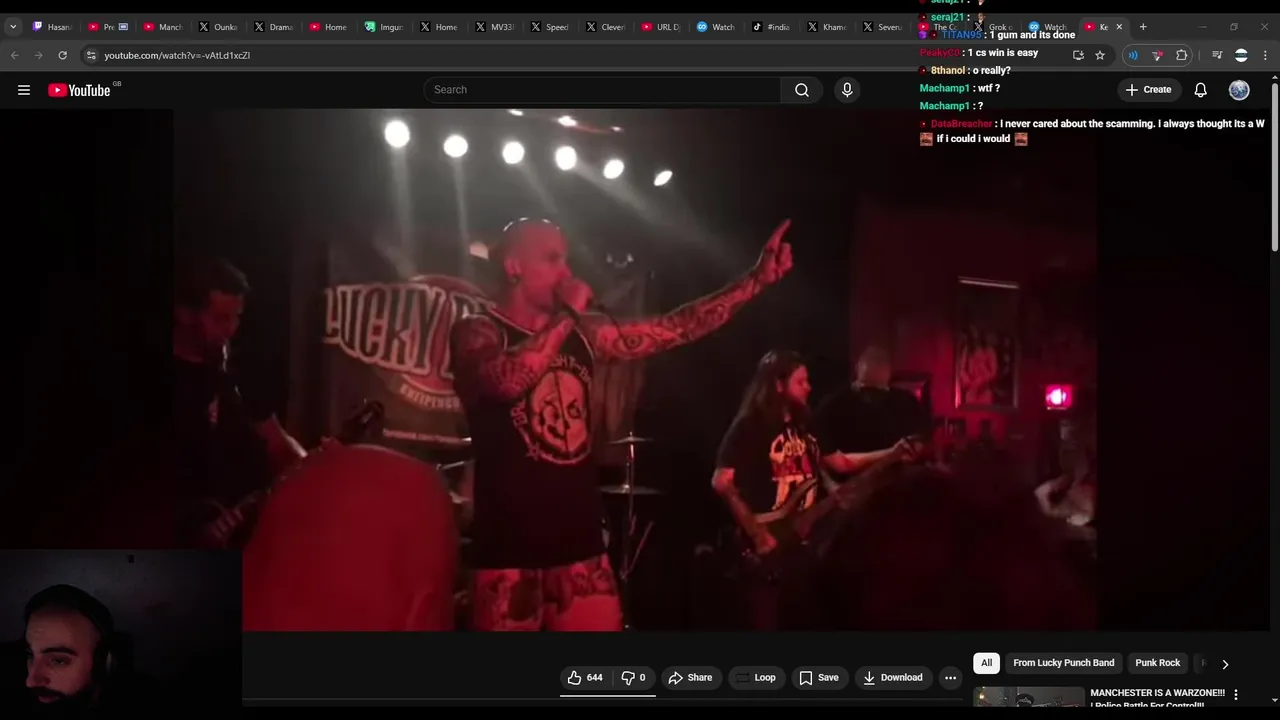Viewport: 1280px width, 720px height.
Task: Open Manchester Is A Warzone video thumbnail
Action: pos(1029,698)
